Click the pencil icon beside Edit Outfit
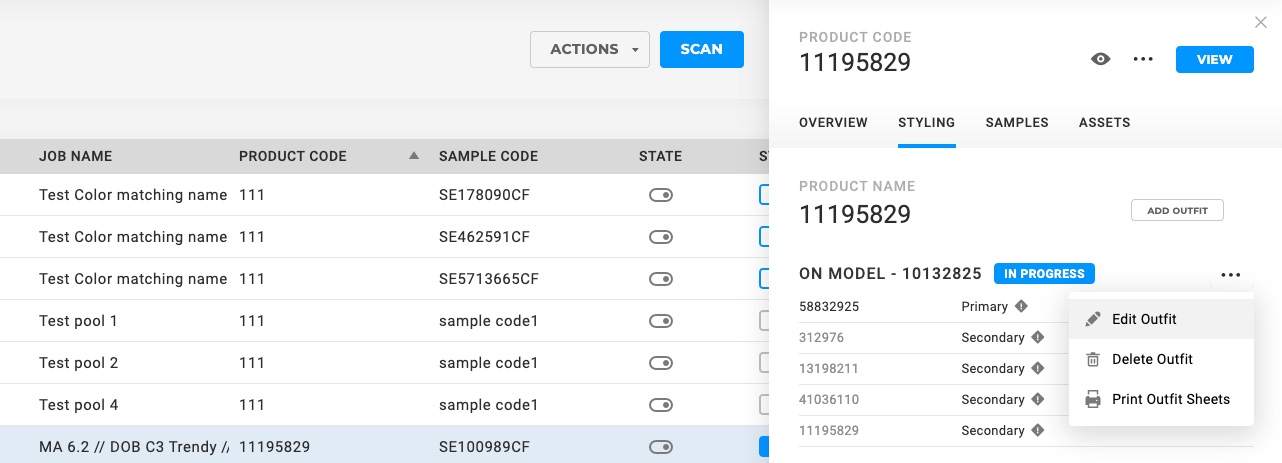Screen dimensions: 1282x463 point(1093,319)
